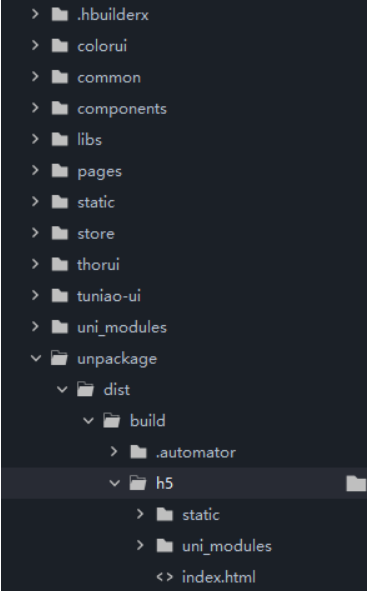Expand the nested static folder under h5

pyautogui.click(x=140, y=514)
